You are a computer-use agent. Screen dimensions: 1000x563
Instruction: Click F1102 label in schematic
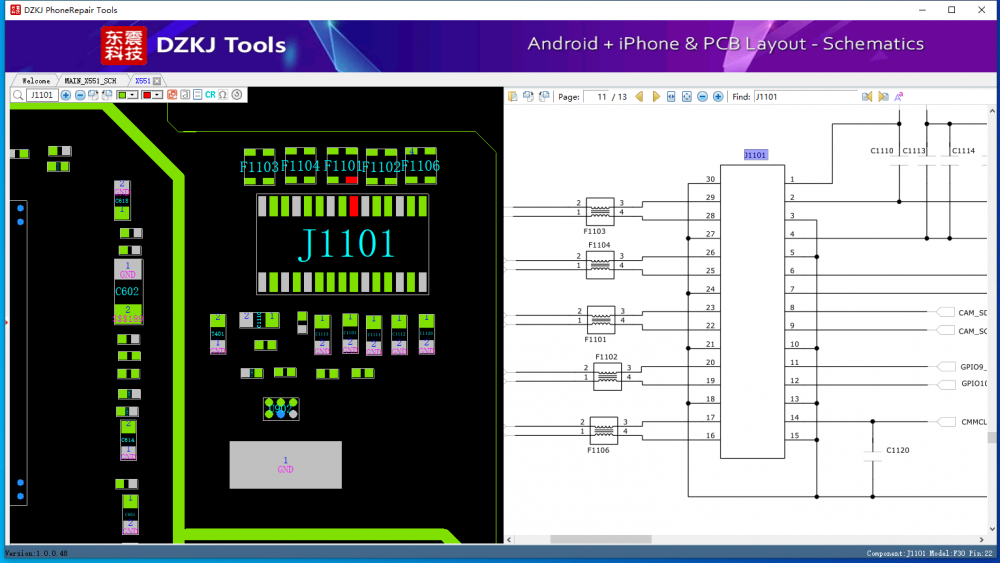607,357
